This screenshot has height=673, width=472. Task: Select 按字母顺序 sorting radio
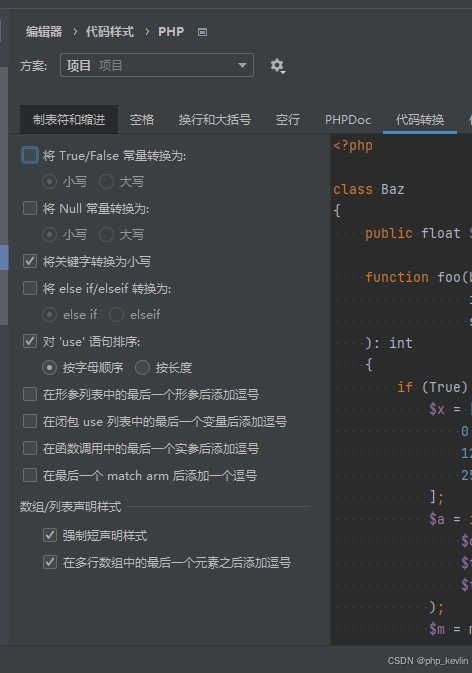[x=49, y=367]
